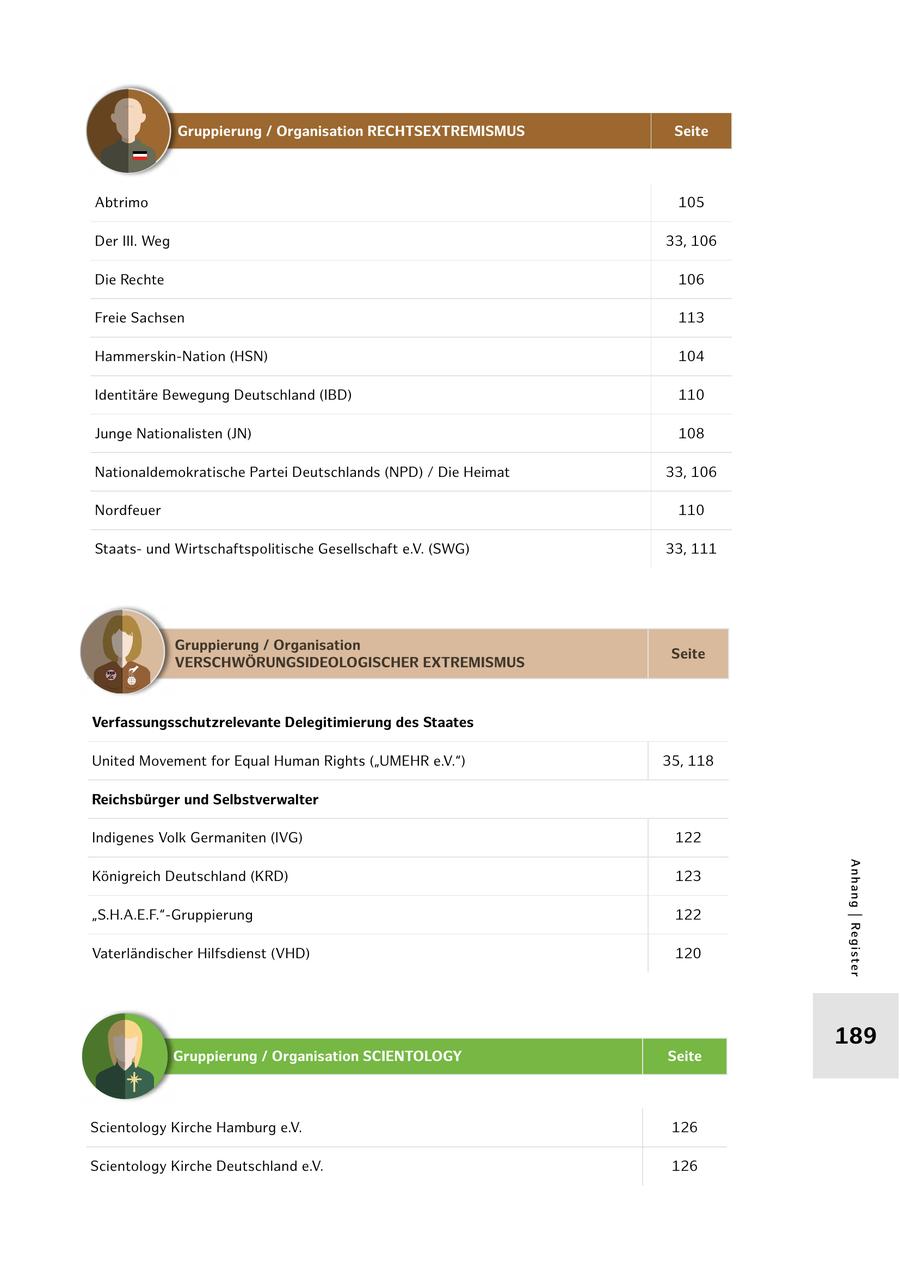Image resolution: width=900 pixels, height=1272 pixels.
Task: Click the page number 189 box
Action: (x=855, y=1036)
